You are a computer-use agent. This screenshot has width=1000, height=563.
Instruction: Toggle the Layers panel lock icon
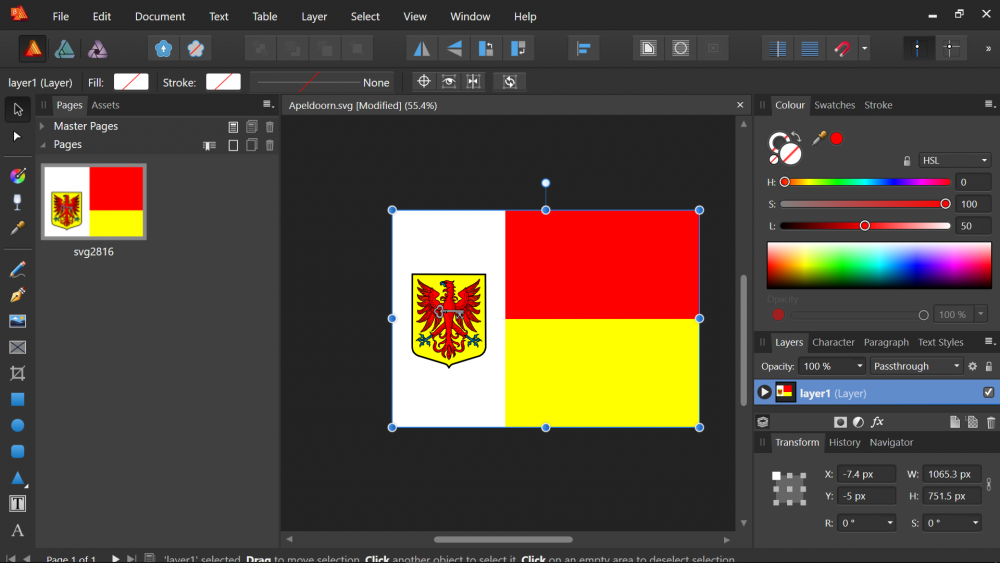click(x=989, y=366)
